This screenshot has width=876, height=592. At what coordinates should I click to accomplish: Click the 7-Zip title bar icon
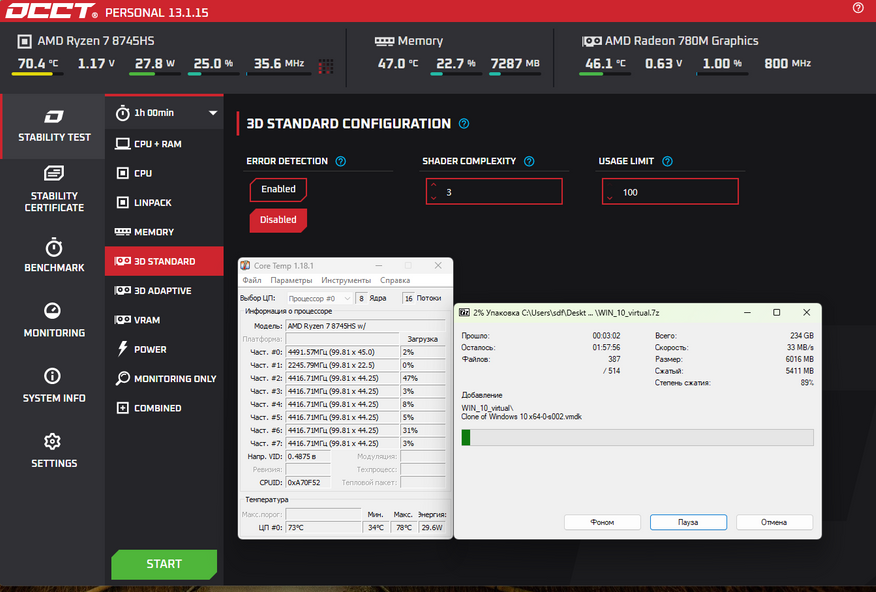tap(464, 312)
